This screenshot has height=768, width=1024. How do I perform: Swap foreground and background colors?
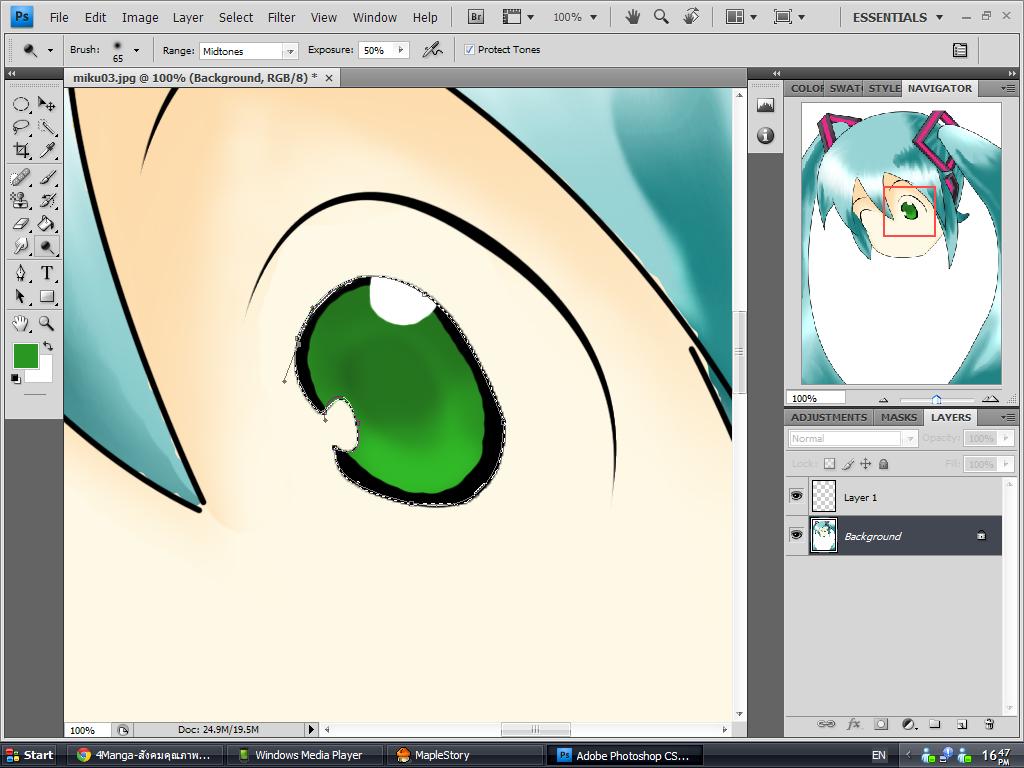pyautogui.click(x=48, y=346)
